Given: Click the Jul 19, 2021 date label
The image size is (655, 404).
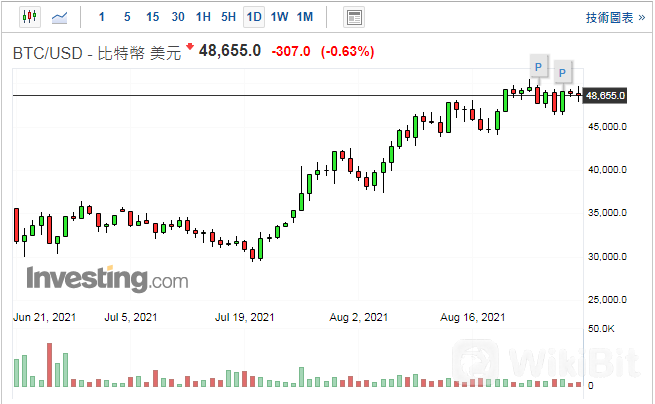Looking at the screenshot, I should coord(245,318).
